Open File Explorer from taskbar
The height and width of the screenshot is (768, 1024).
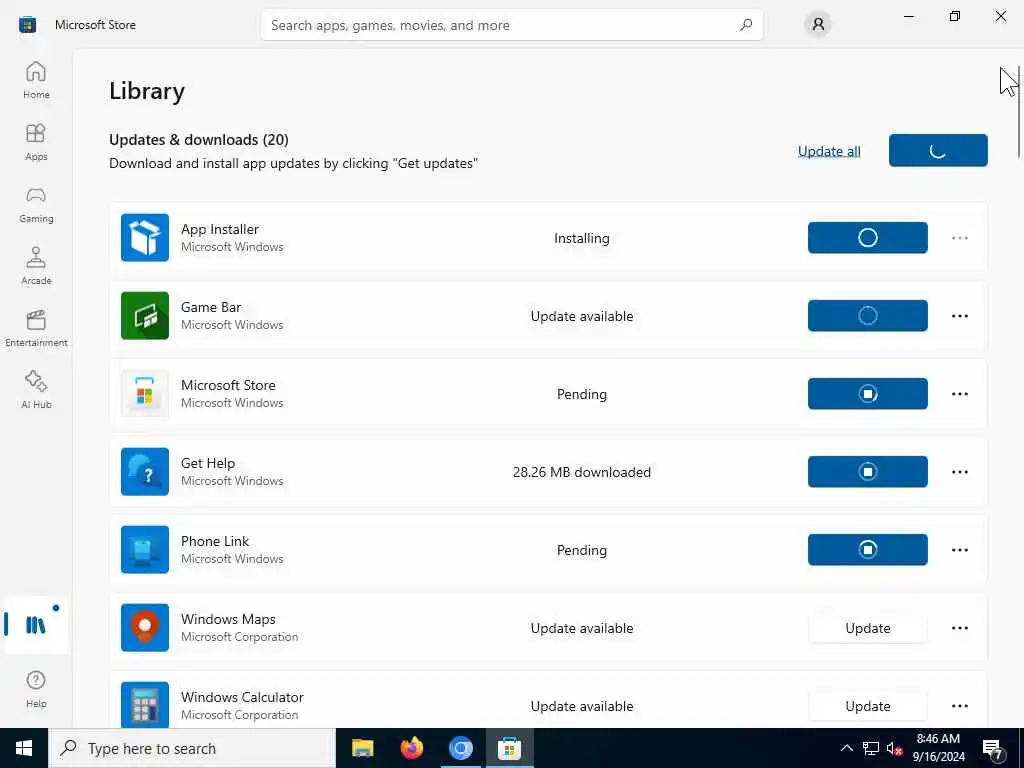click(362, 748)
